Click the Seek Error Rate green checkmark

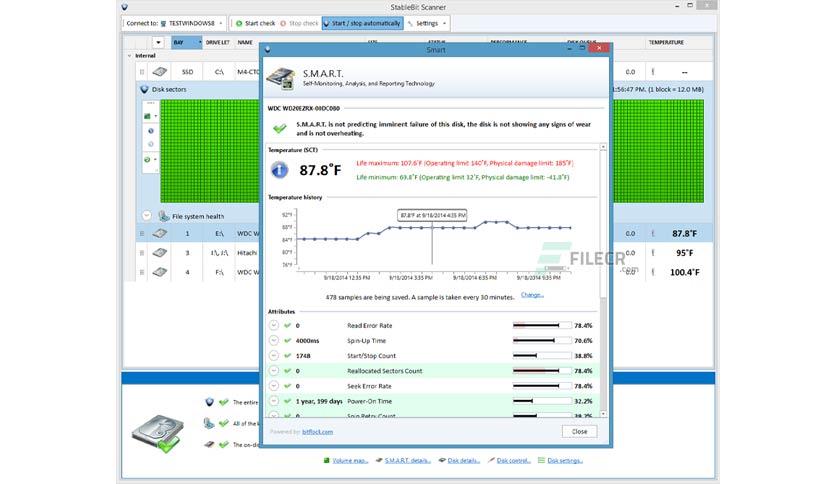point(287,385)
